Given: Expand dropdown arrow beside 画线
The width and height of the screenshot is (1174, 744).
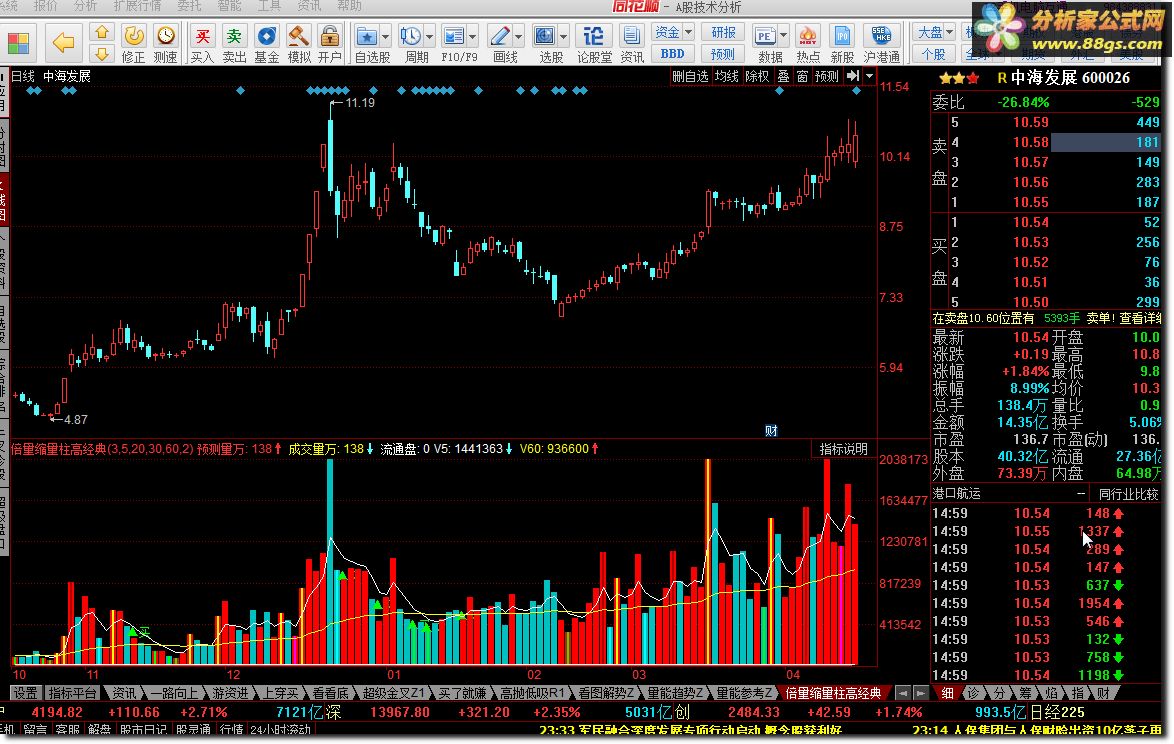Looking at the screenshot, I should [x=518, y=36].
